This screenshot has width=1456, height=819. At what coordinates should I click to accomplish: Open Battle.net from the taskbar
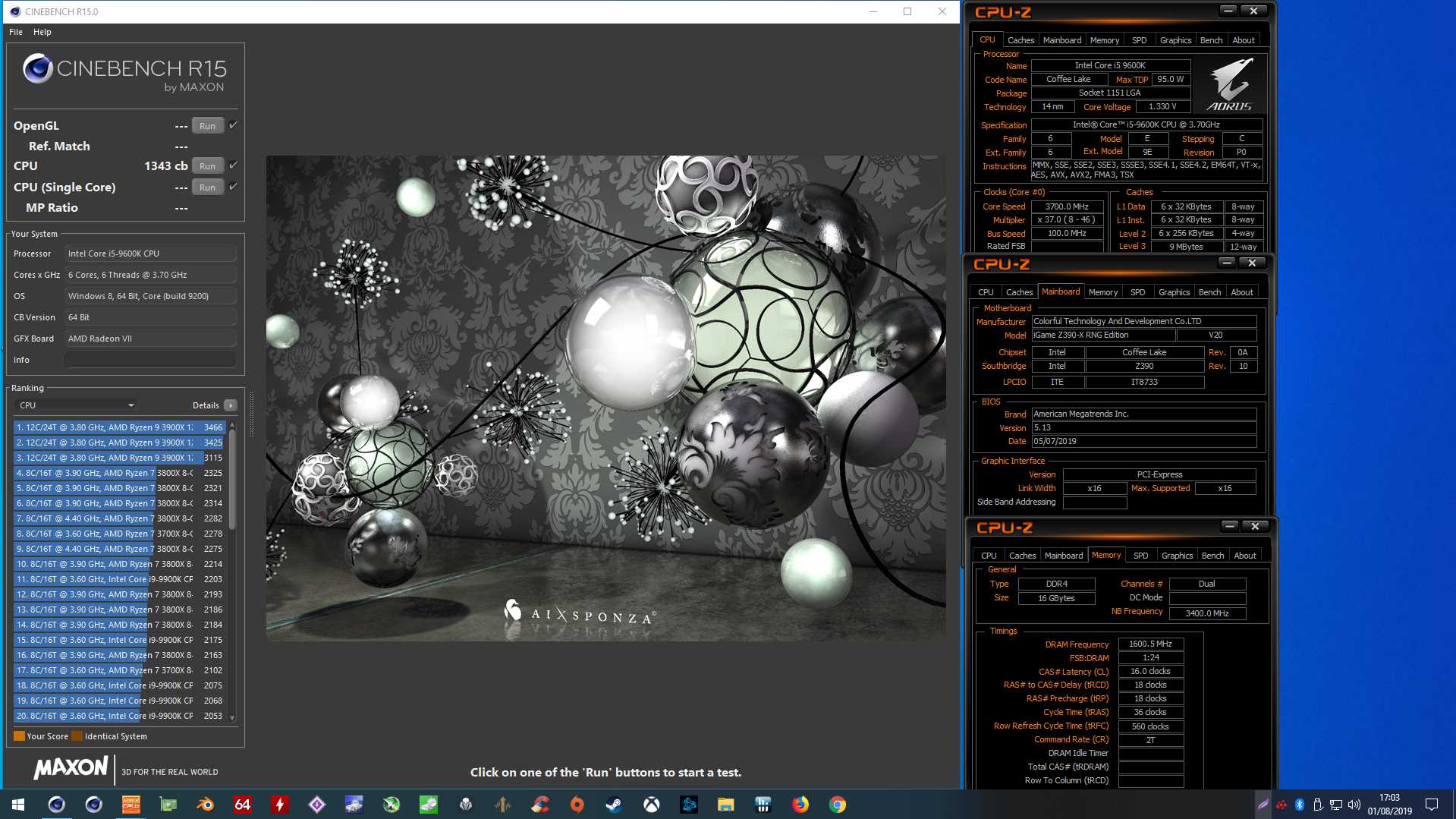(x=689, y=805)
